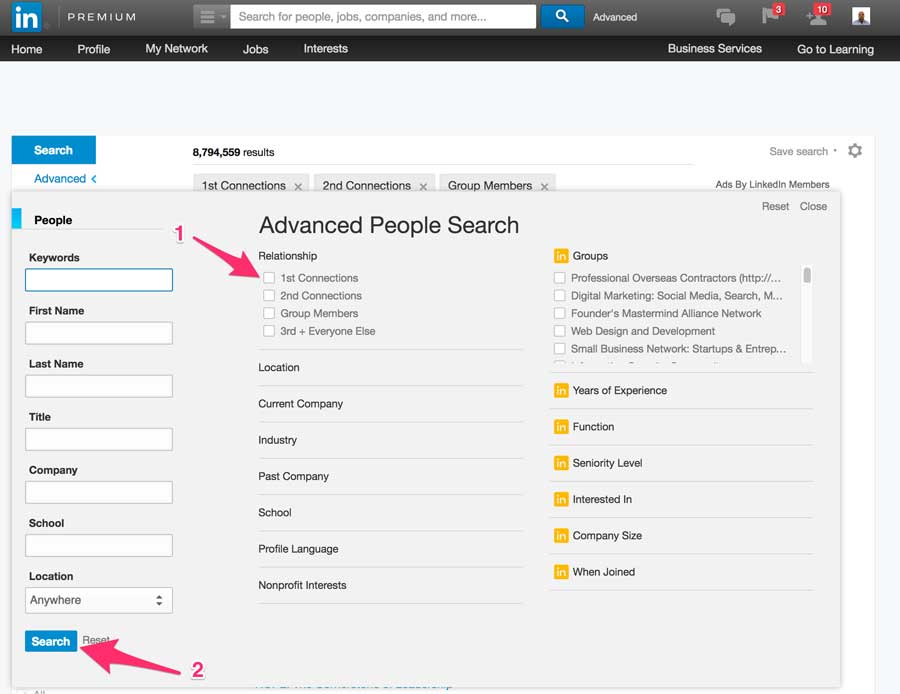The image size is (900, 694).
Task: Focus the top search bar field
Action: pyautogui.click(x=383, y=17)
